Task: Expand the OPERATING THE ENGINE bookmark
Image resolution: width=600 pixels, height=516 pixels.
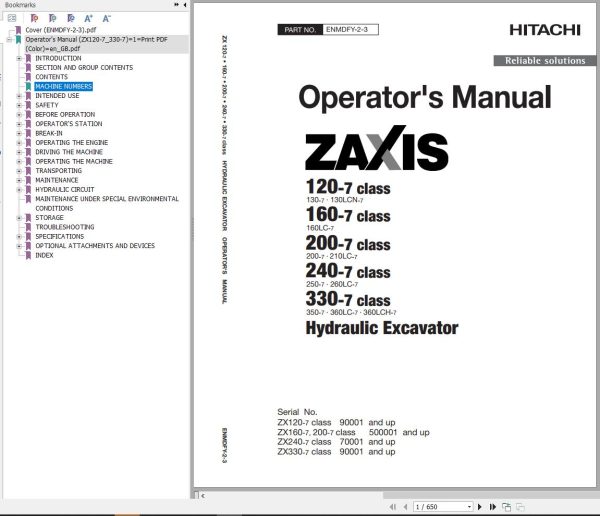Action: tap(19, 142)
